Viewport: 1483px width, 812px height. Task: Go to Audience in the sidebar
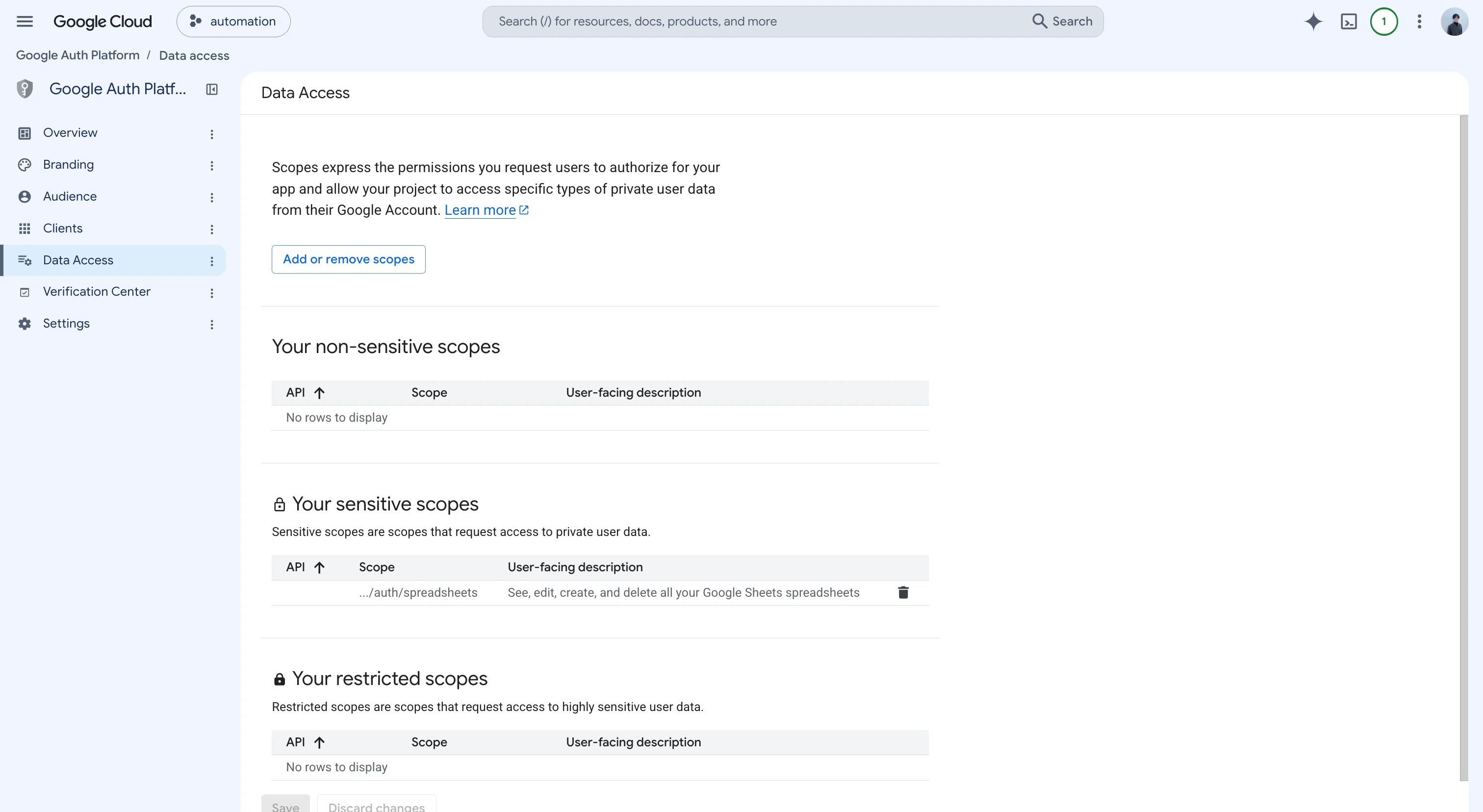[x=70, y=196]
